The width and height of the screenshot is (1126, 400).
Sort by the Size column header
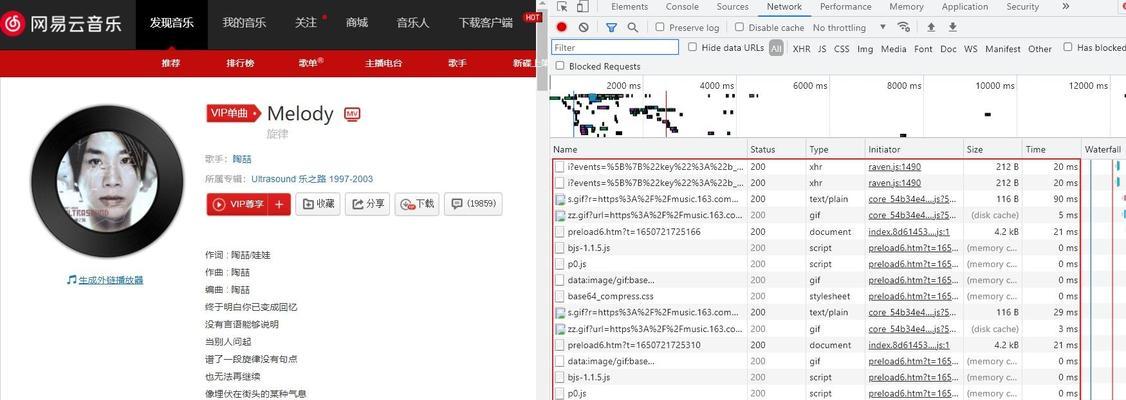pos(993,149)
